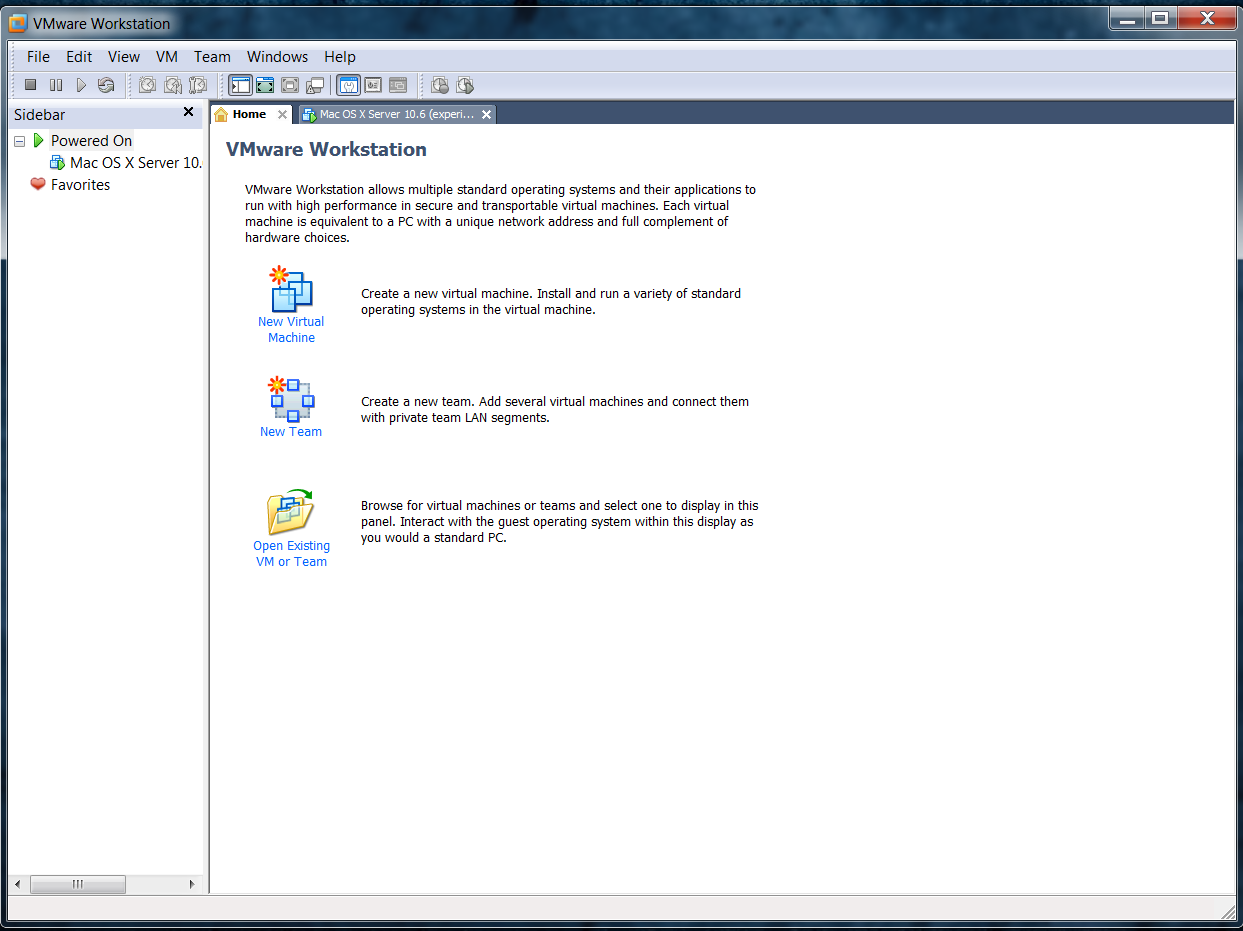Click the Console View toolbar icon
The image size is (1243, 931).
398,85
